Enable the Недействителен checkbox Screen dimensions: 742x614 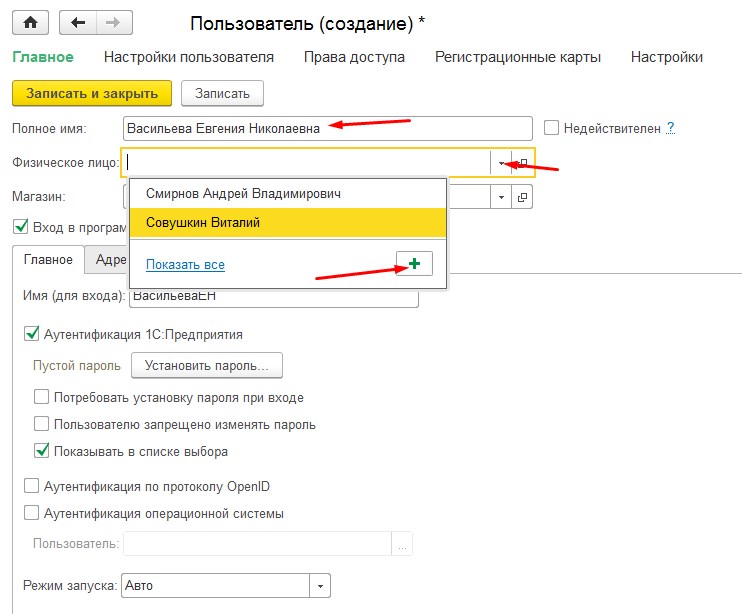click(551, 128)
